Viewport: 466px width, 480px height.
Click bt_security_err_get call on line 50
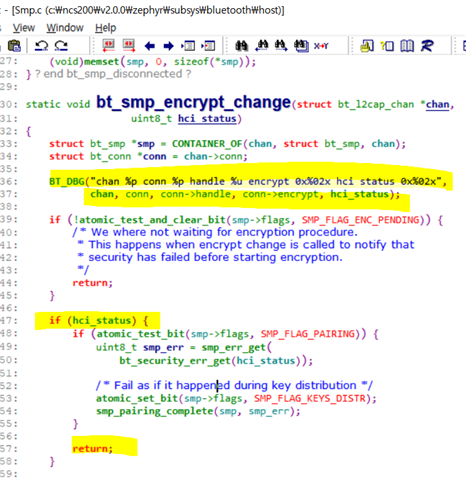[174, 361]
